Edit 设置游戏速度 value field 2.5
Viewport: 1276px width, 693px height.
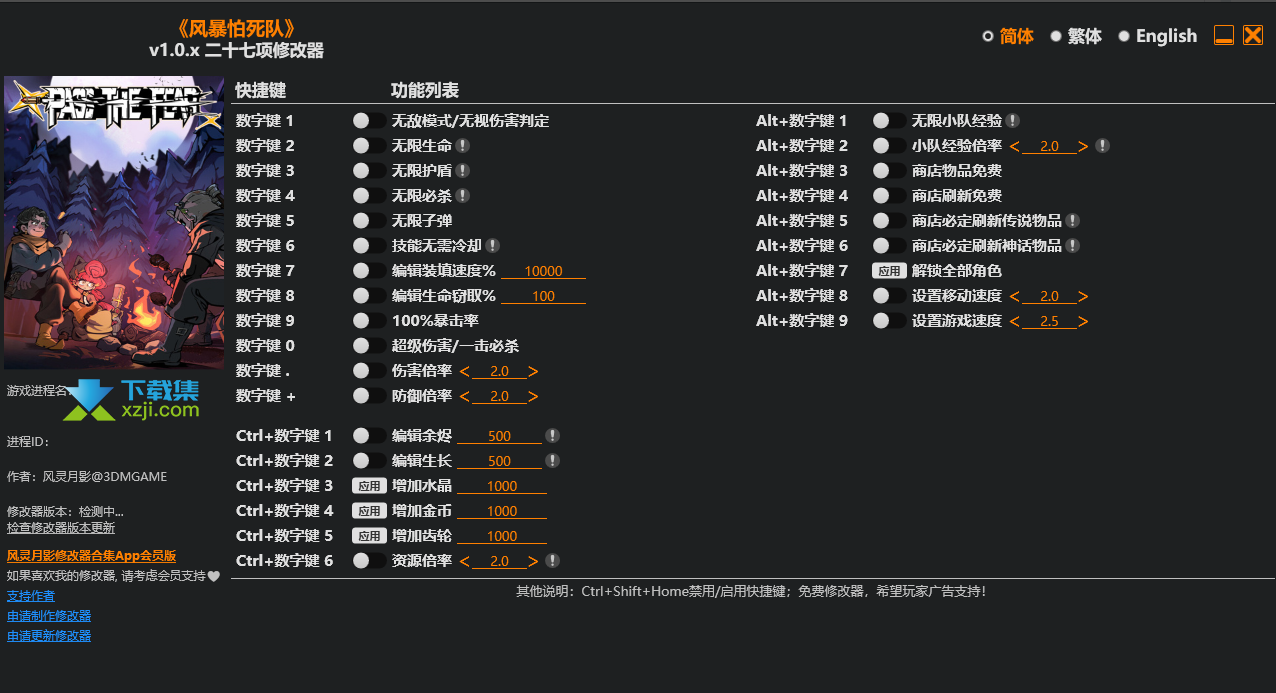[1049, 321]
